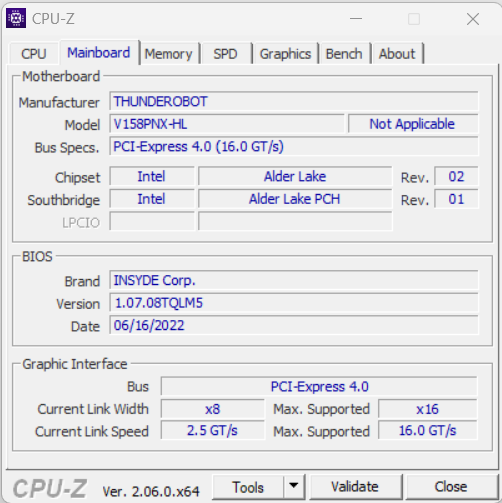
Task: Click the Graphic Interface Bus PCI-Express 4.0 field
Action: click(319, 387)
